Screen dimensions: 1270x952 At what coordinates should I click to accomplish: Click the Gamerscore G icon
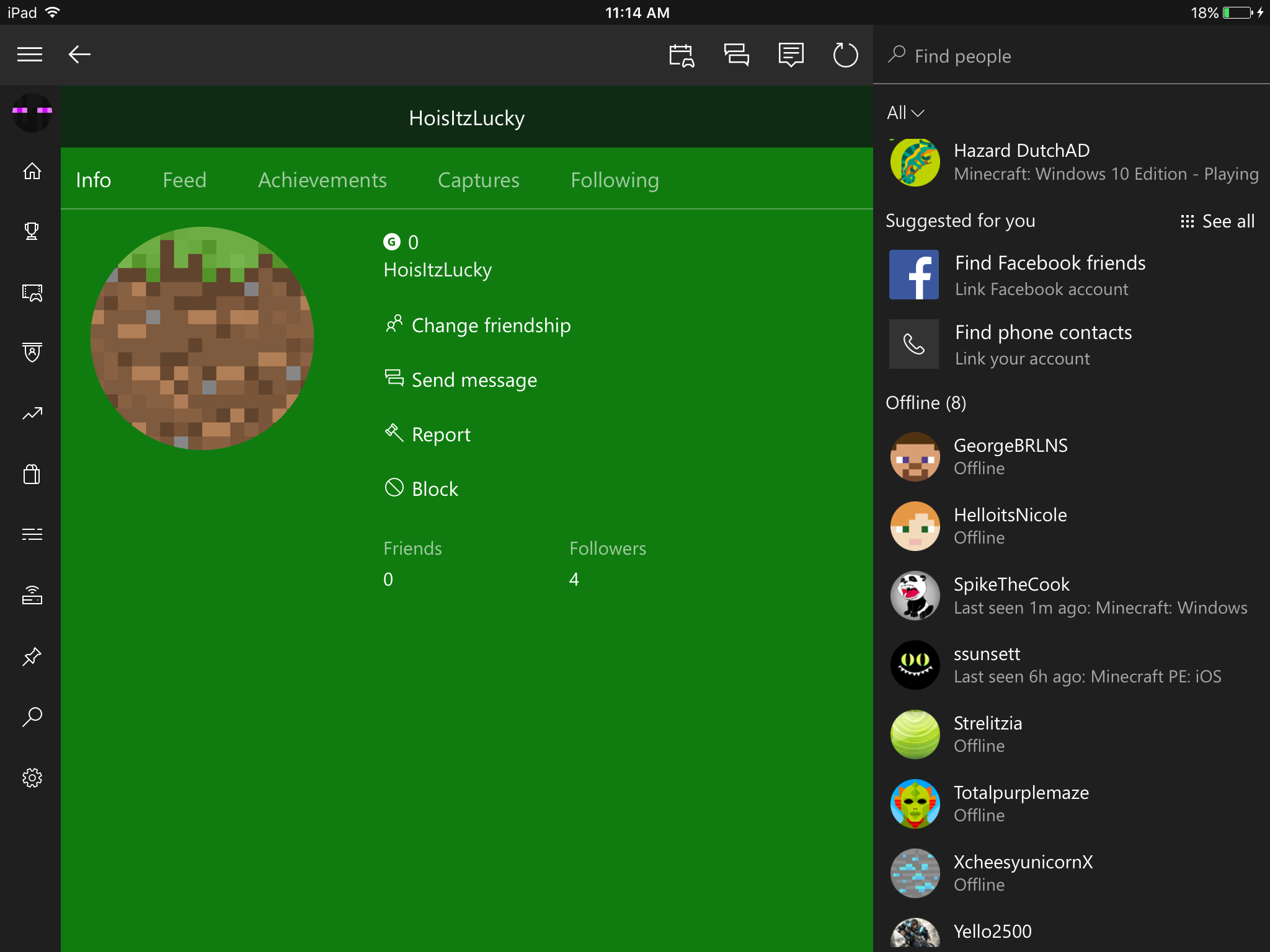pos(392,242)
